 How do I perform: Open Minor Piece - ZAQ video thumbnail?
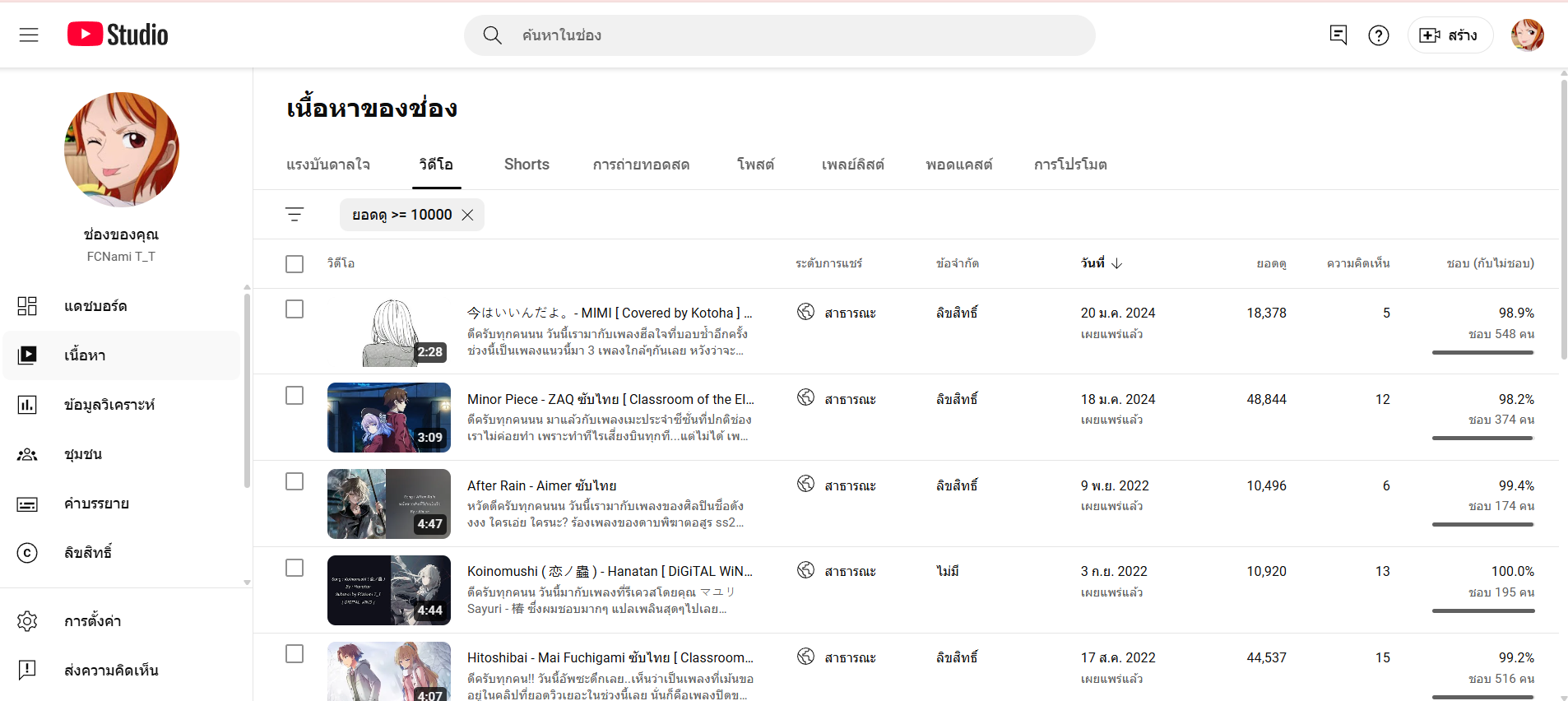tap(389, 418)
